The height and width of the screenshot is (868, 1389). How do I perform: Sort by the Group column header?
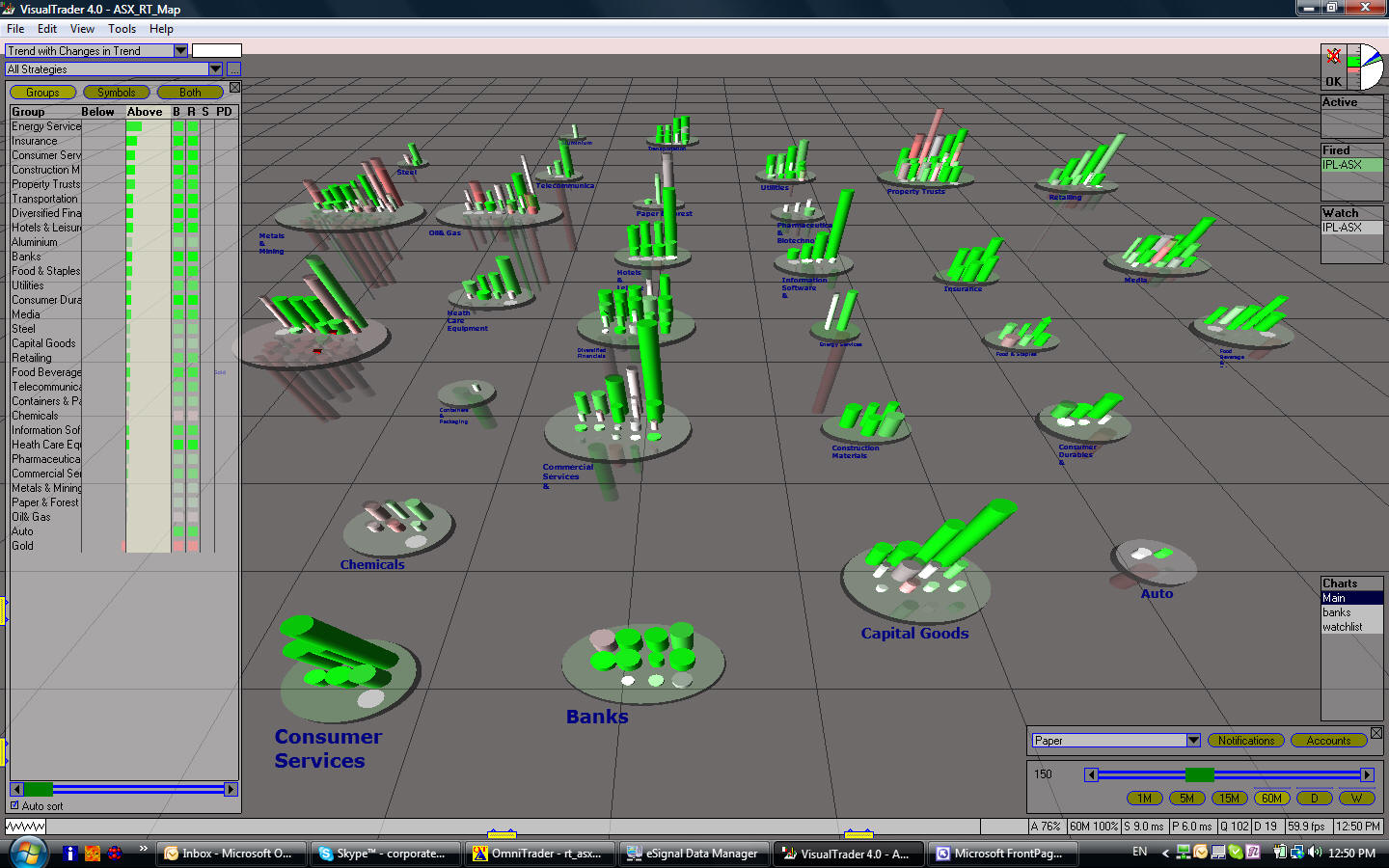pyautogui.click(x=28, y=112)
